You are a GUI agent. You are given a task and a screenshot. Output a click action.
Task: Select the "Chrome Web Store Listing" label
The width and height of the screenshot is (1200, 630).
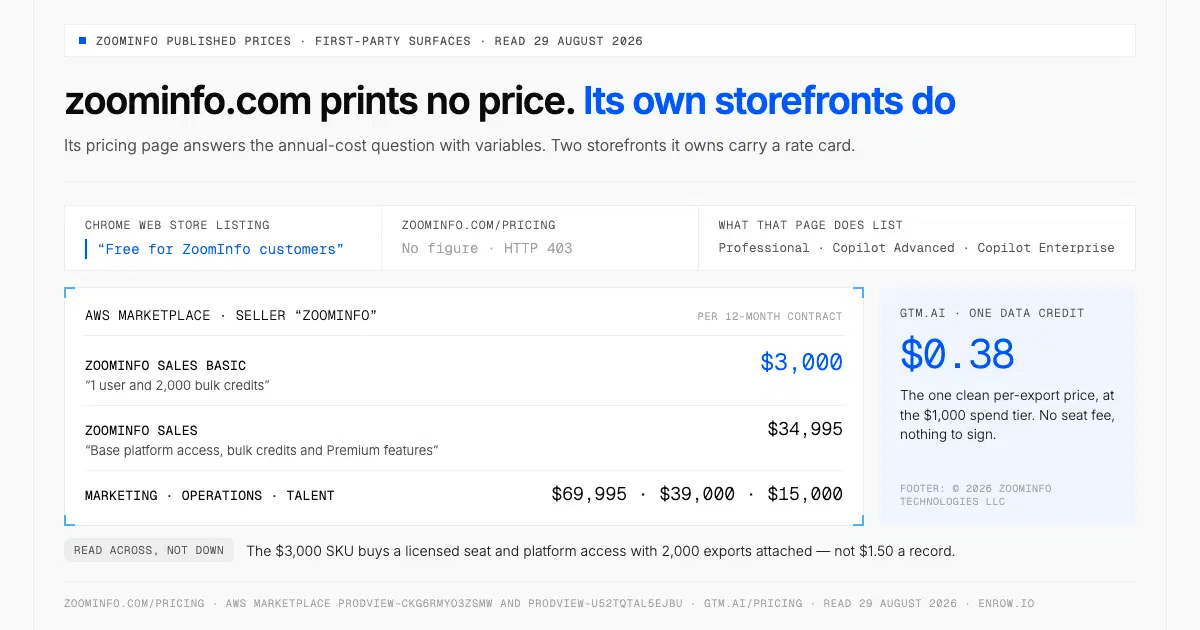[177, 225]
